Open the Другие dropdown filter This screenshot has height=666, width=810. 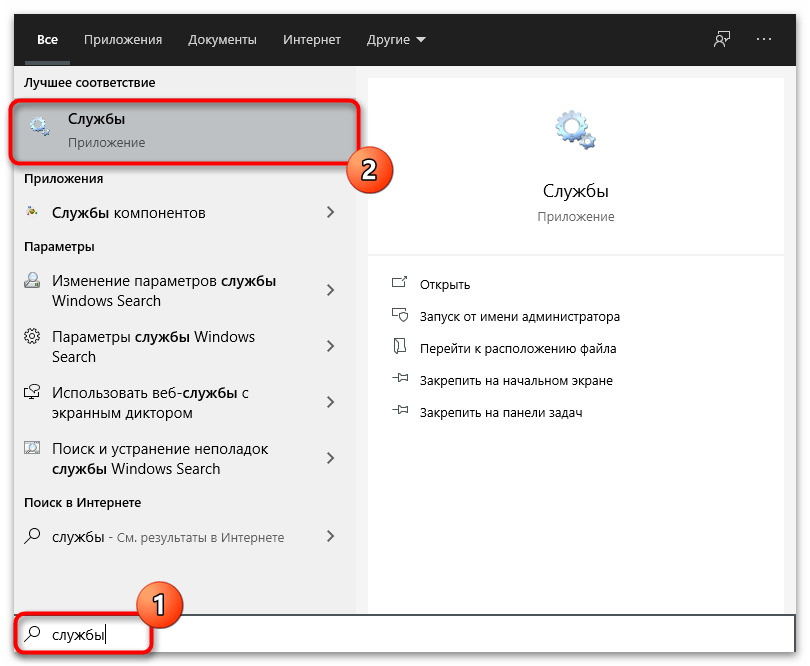(395, 40)
